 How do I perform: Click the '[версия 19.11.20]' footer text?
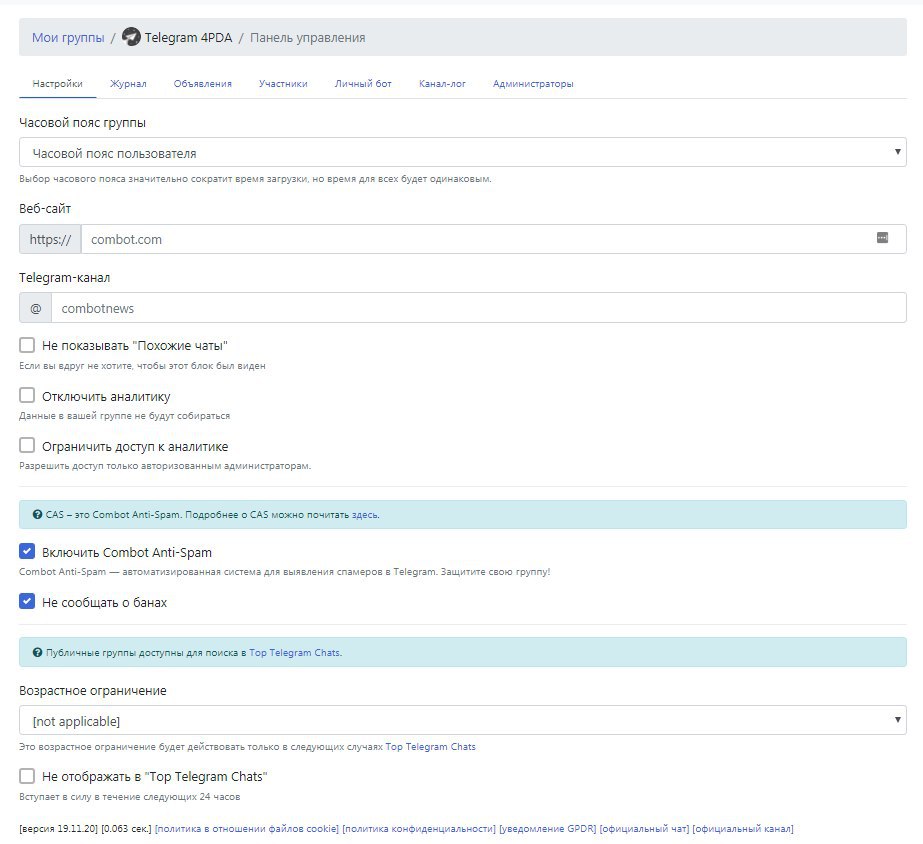click(x=58, y=829)
